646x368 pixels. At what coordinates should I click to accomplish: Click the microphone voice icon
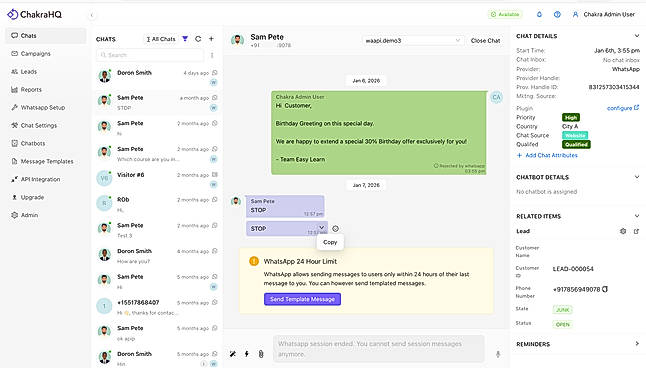point(498,354)
